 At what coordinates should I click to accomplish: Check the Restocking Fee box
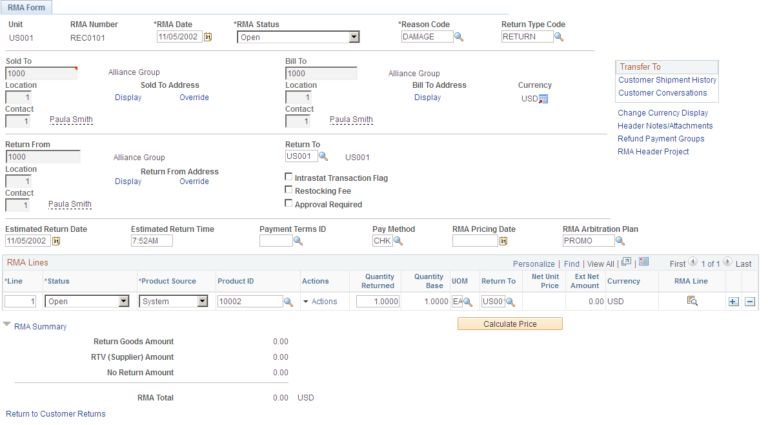click(x=288, y=190)
